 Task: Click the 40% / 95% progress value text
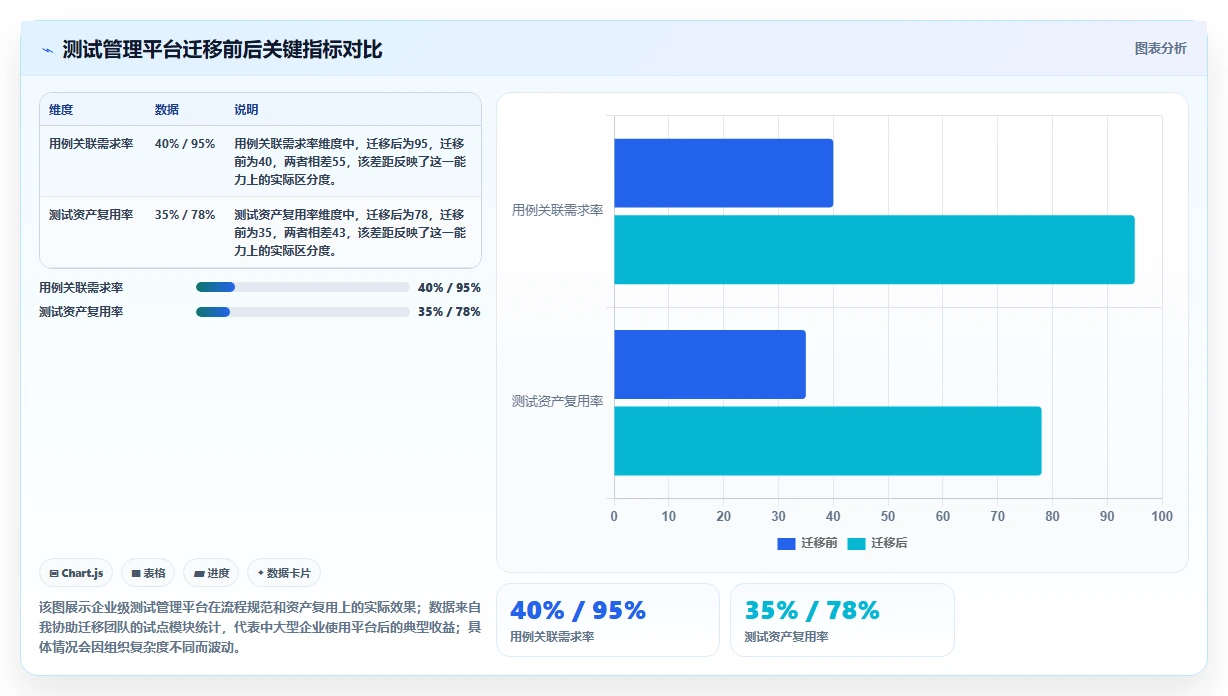pos(449,288)
